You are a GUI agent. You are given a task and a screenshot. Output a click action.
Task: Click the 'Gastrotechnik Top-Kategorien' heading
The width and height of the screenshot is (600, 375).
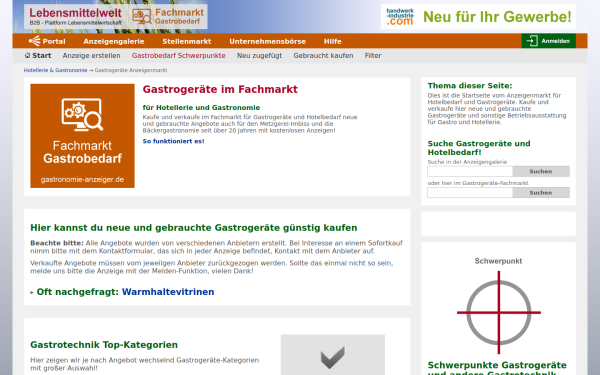click(104, 345)
